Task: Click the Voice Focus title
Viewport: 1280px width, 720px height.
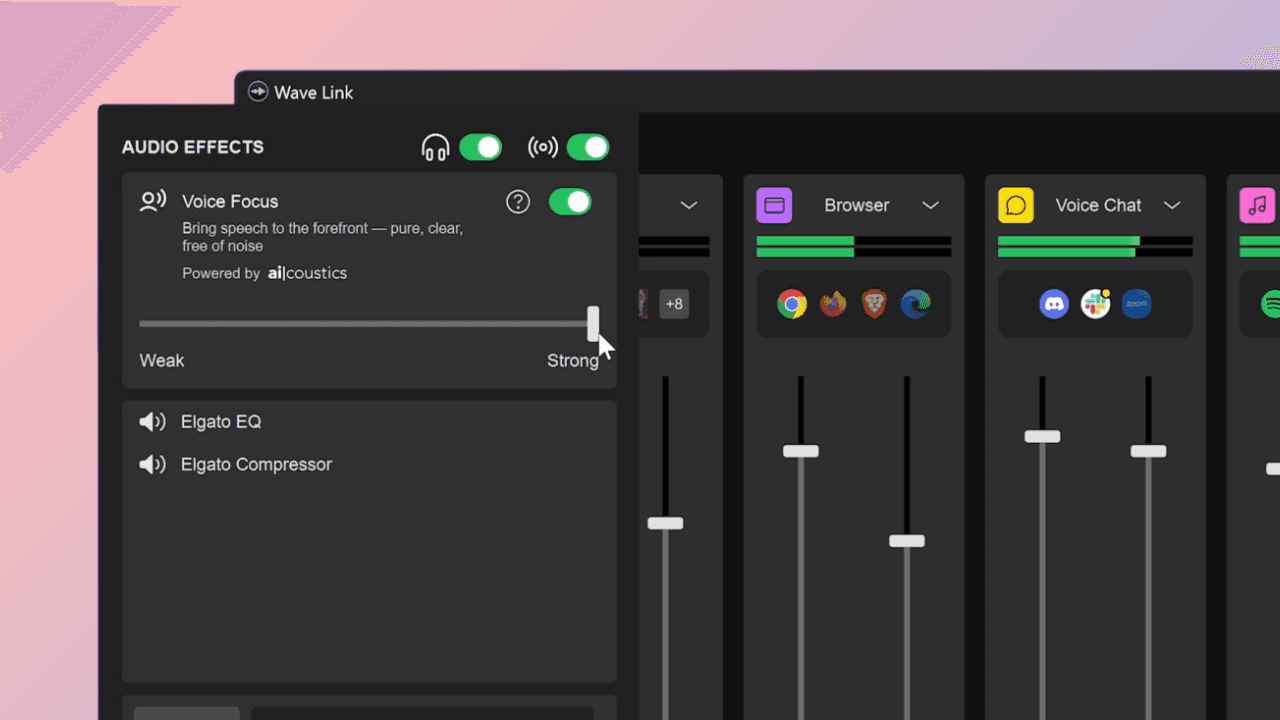Action: (x=230, y=202)
